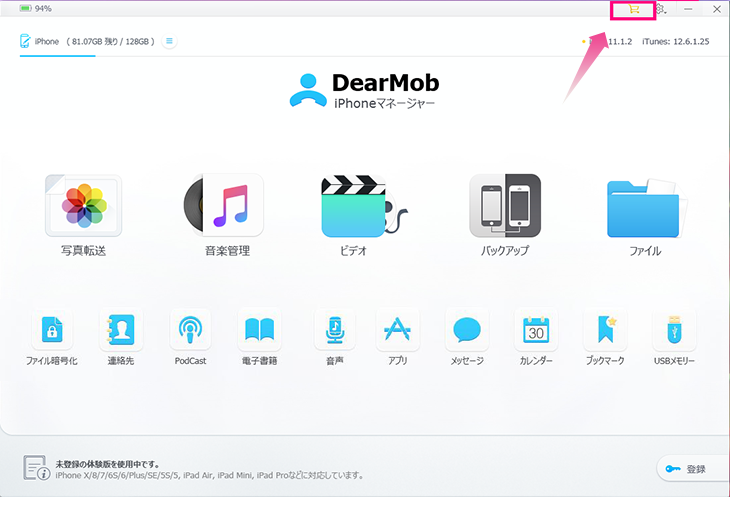Image resolution: width=730 pixels, height=510 pixels.
Task: Open the ファイル folder module
Action: pos(646,208)
